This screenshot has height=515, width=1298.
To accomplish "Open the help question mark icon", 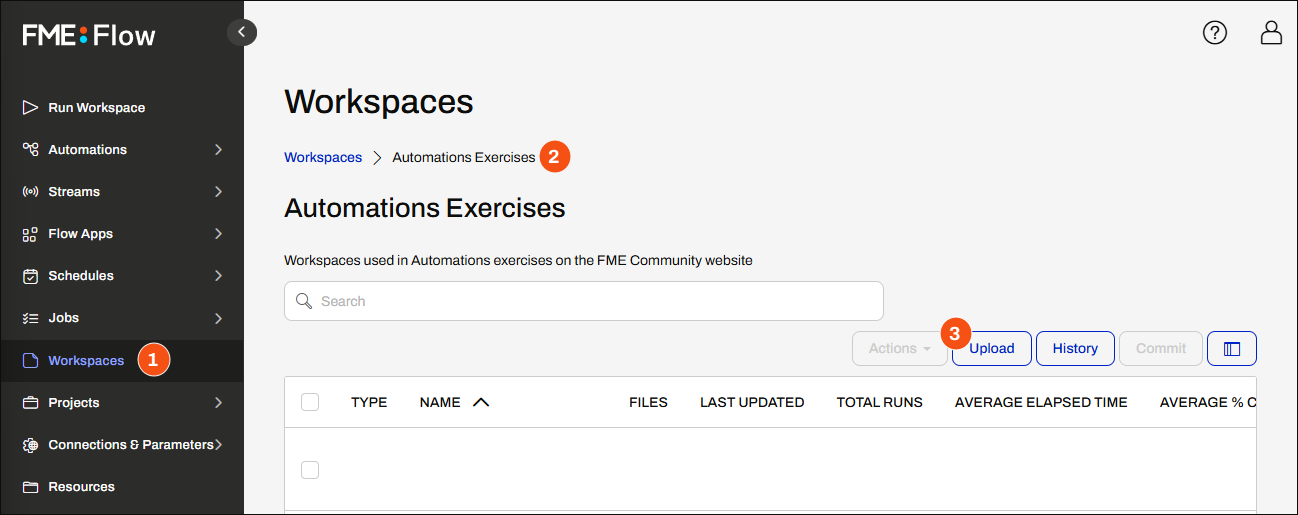I will [x=1214, y=33].
